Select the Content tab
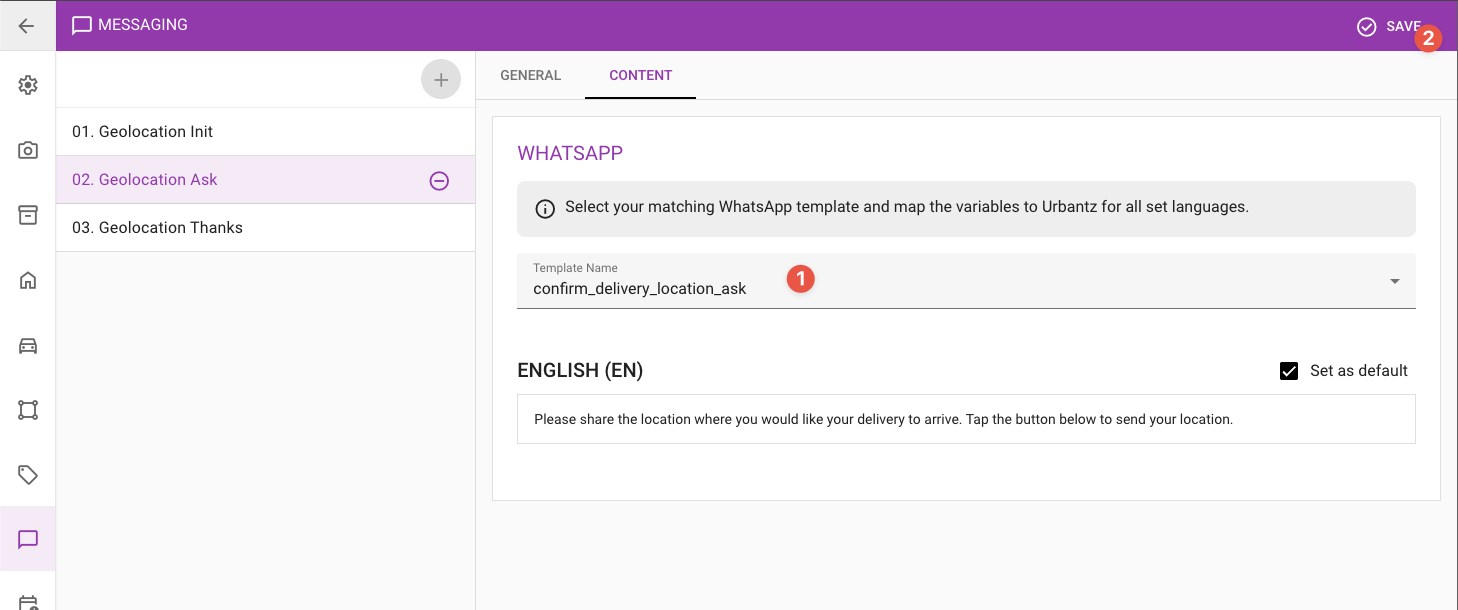The height and width of the screenshot is (610, 1458). click(641, 75)
